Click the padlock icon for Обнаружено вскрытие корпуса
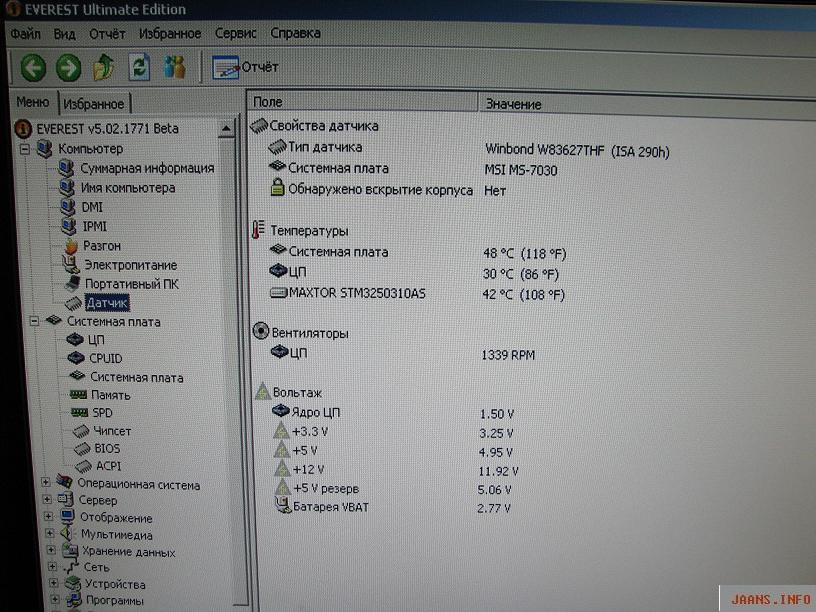The height and width of the screenshot is (612, 816). tap(278, 187)
